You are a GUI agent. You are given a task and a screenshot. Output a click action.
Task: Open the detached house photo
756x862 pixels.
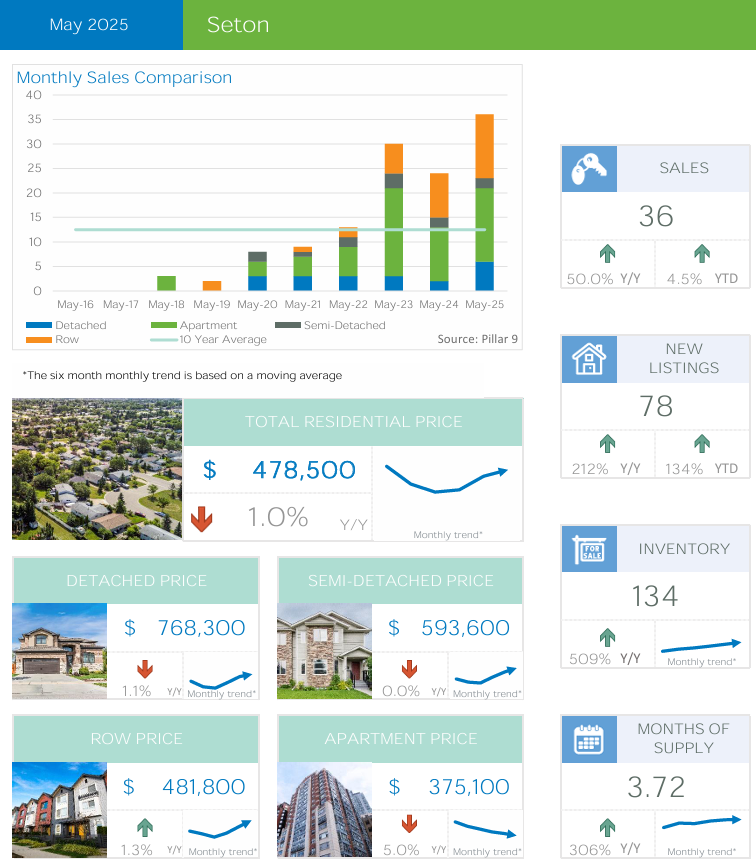click(59, 651)
